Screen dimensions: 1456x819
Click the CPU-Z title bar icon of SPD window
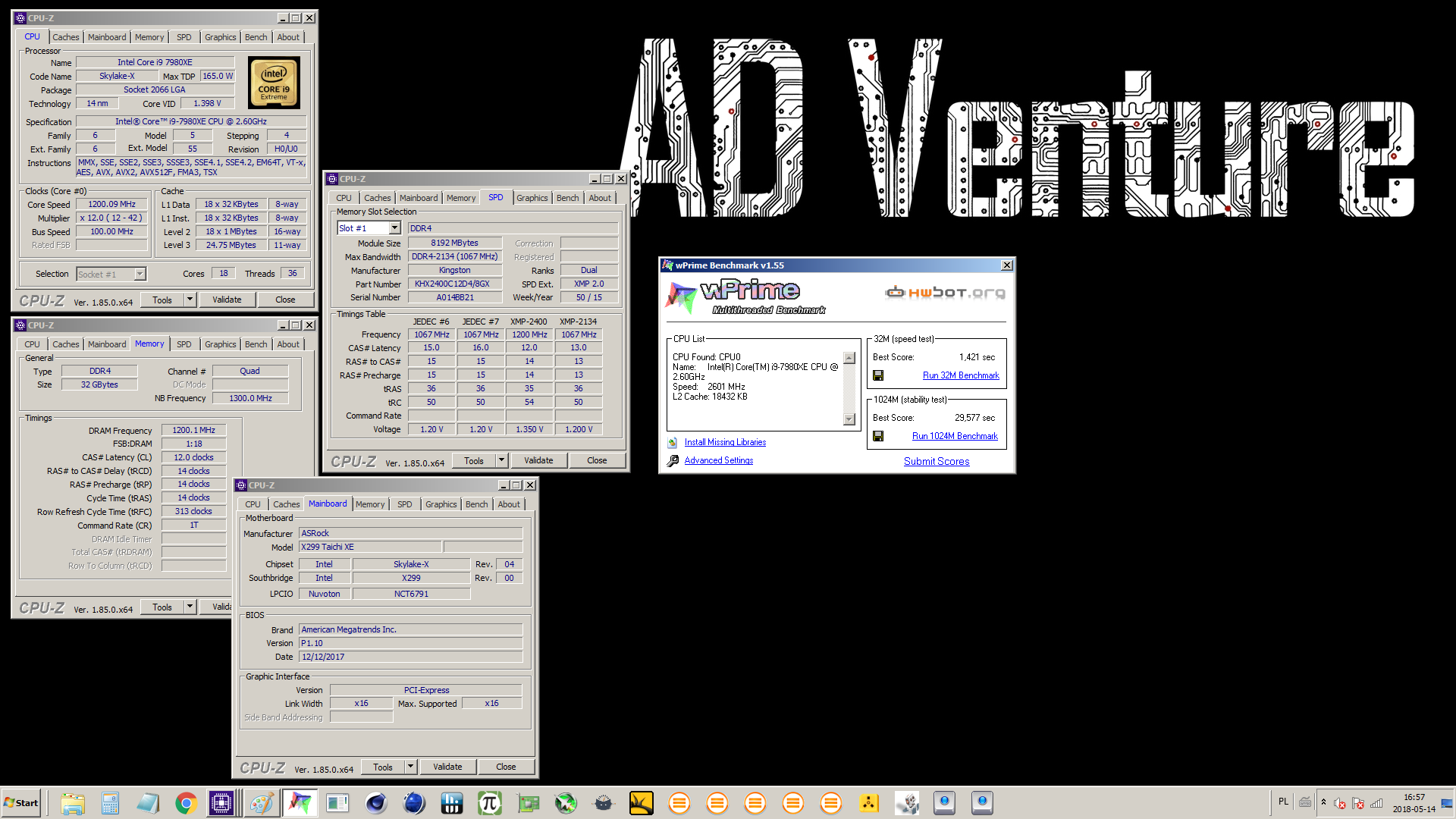pyautogui.click(x=332, y=180)
